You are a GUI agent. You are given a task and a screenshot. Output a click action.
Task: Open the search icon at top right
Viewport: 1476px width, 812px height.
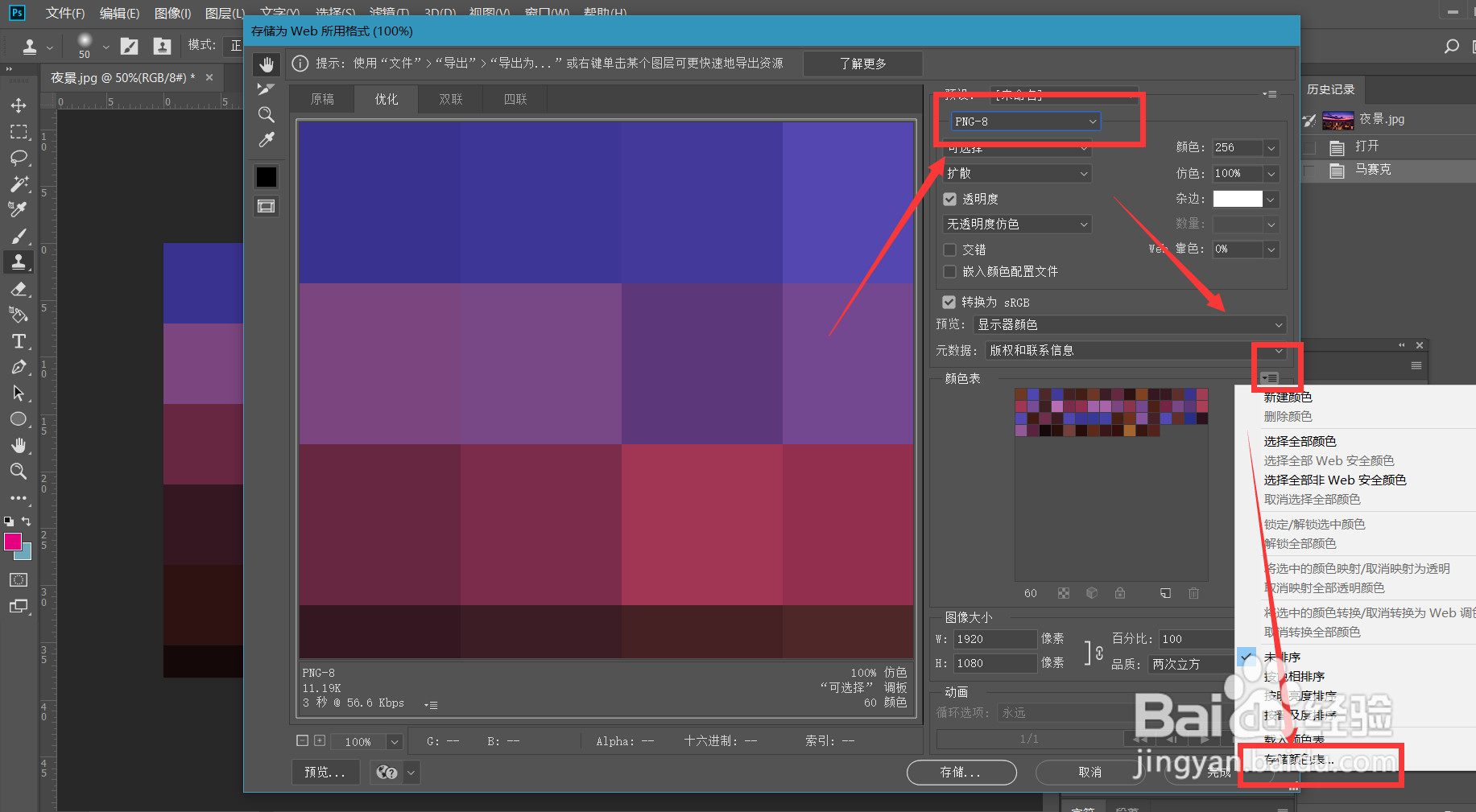pyautogui.click(x=1451, y=47)
